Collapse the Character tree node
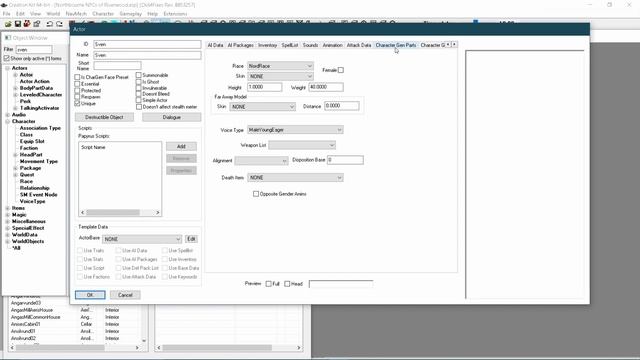 point(8,121)
